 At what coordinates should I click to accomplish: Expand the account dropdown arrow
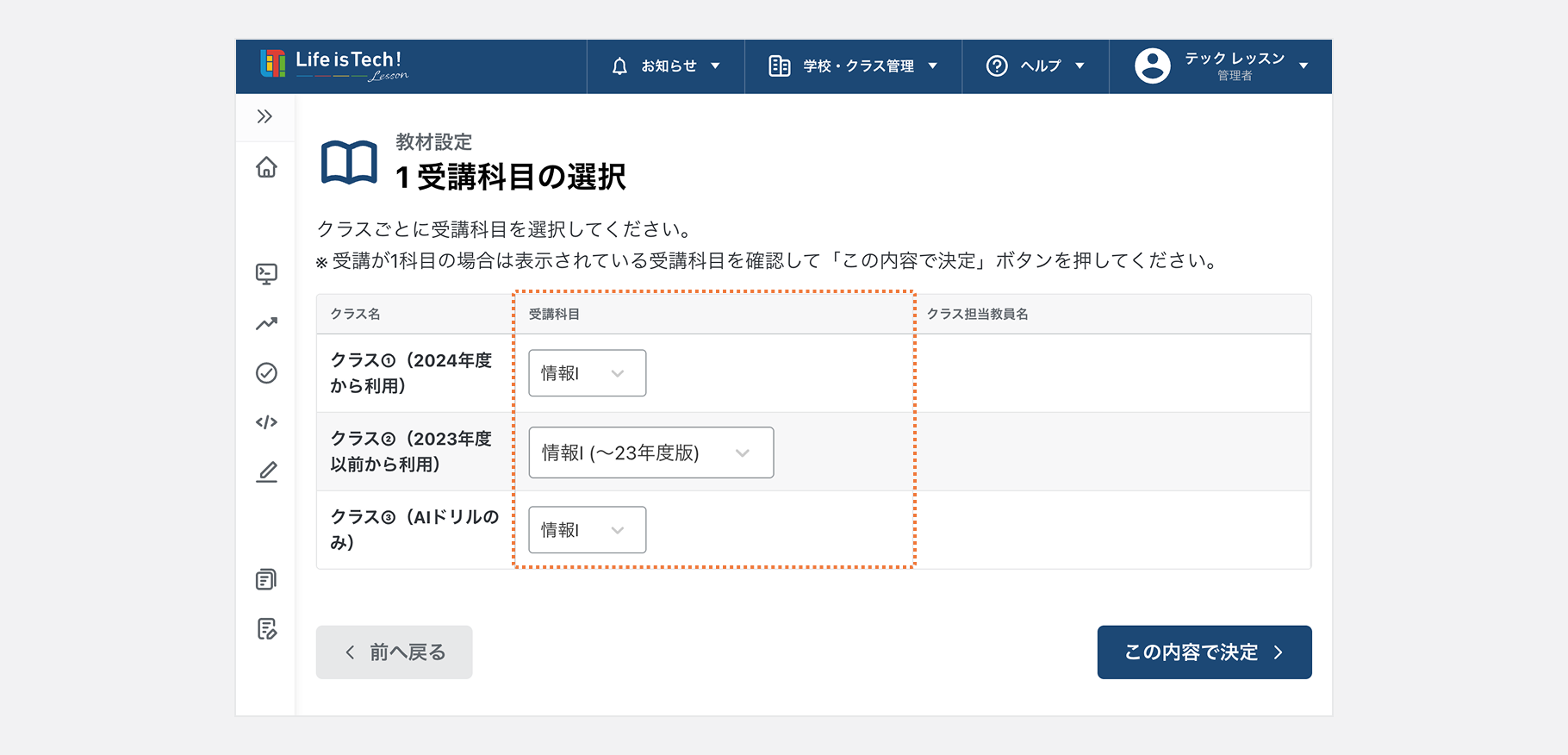coord(1304,66)
